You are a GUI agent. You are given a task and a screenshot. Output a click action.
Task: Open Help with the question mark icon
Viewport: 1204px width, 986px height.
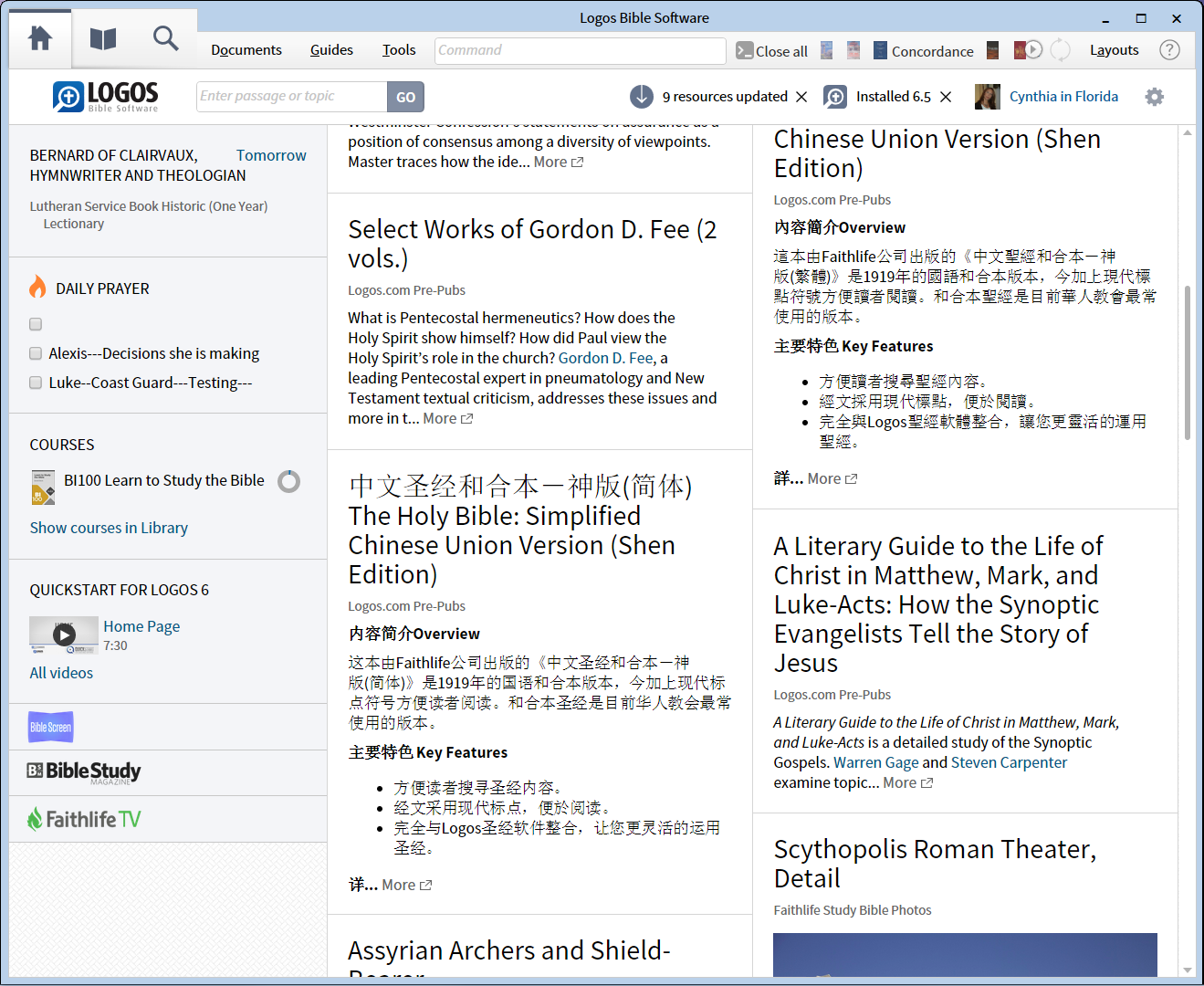click(x=1169, y=50)
